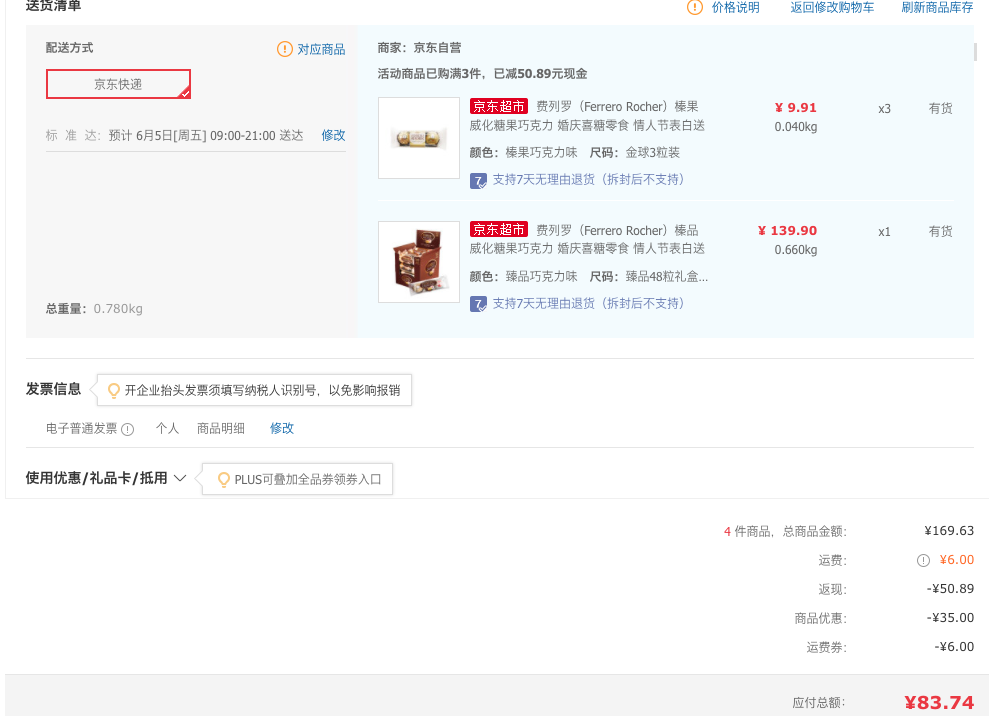Click the -¥35.00 product discount value
The width and height of the screenshot is (989, 716).
(950, 618)
